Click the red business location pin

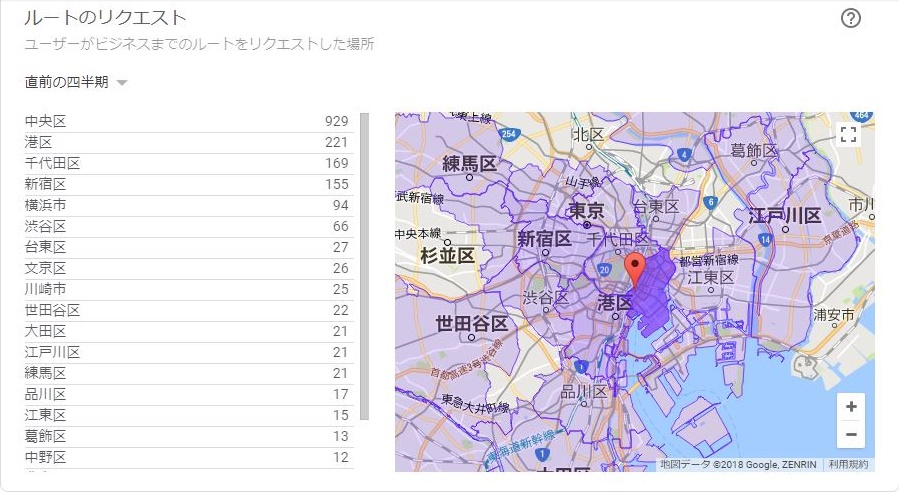coord(635,268)
